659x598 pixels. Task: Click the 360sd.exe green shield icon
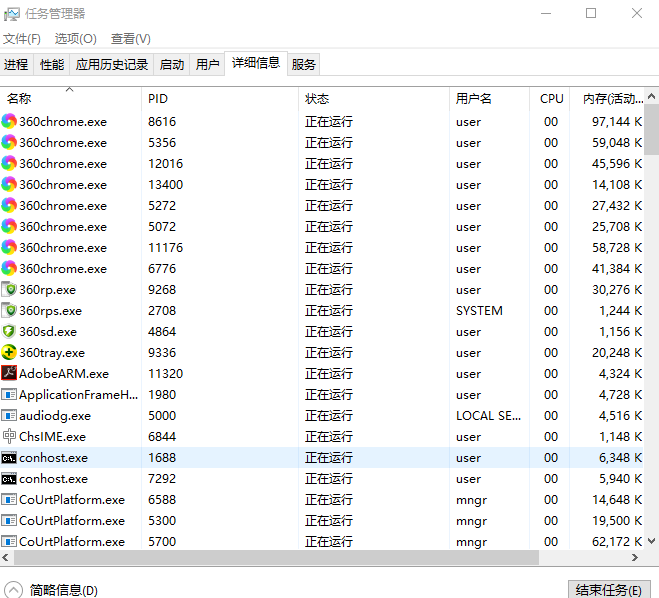pos(9,332)
